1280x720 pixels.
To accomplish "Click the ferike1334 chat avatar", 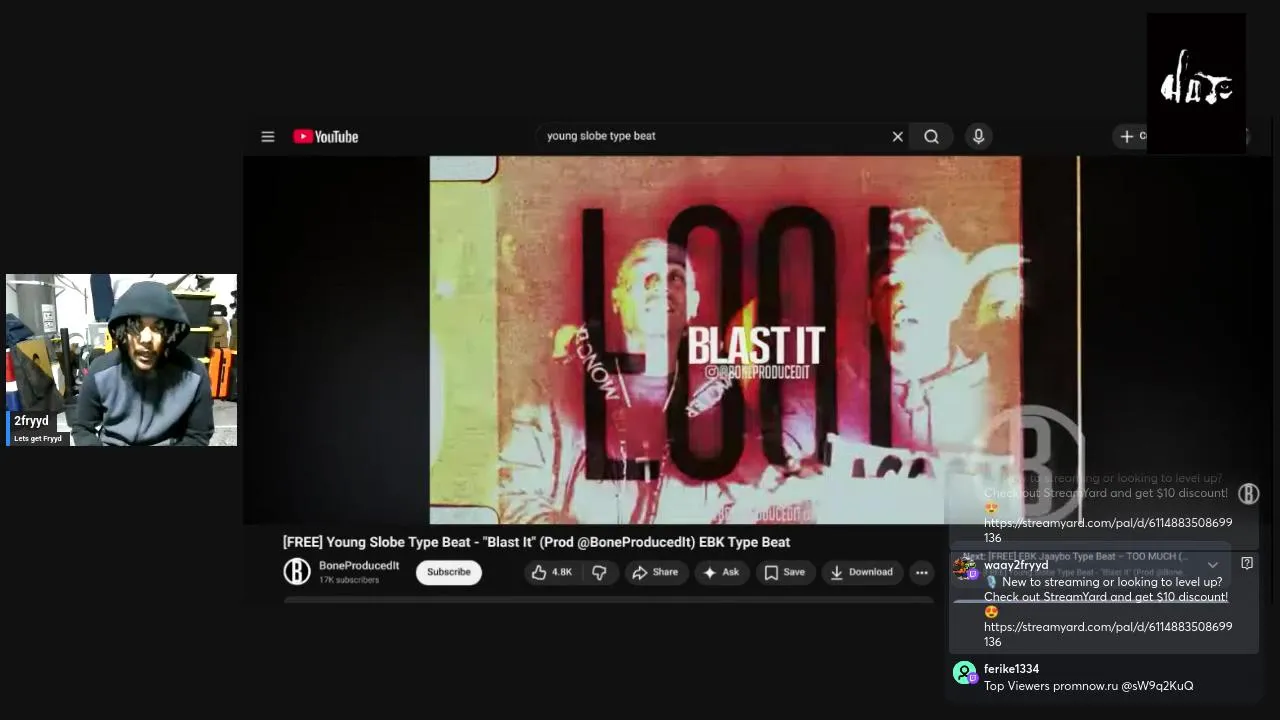I will pos(965,673).
